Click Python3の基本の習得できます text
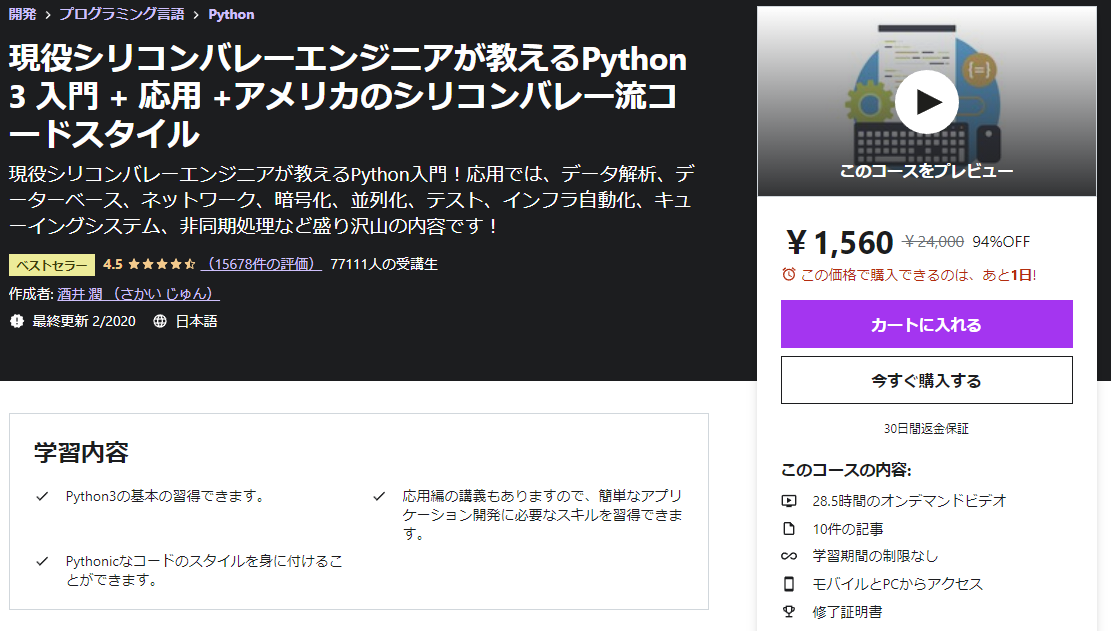Viewport: 1111px width, 631px height. [x=167, y=496]
